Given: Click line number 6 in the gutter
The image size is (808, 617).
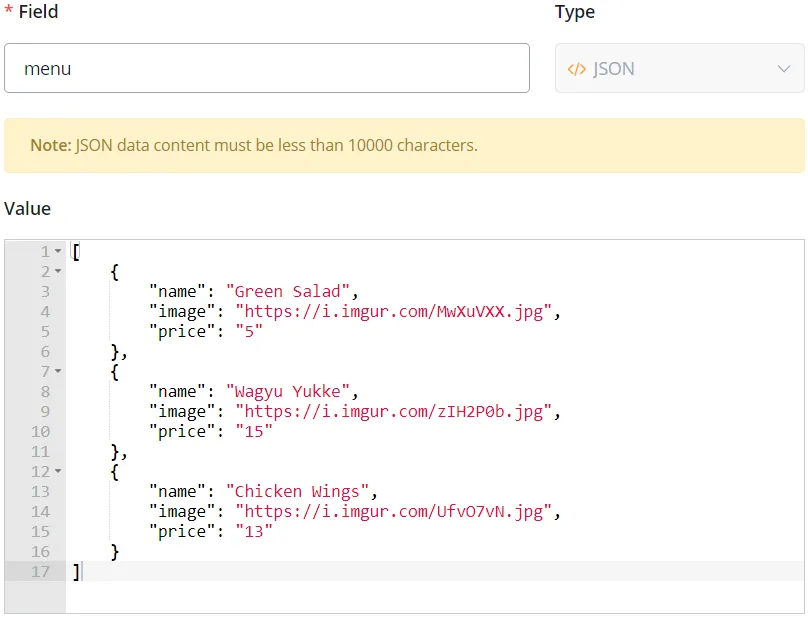Looking at the screenshot, I should tap(45, 352).
